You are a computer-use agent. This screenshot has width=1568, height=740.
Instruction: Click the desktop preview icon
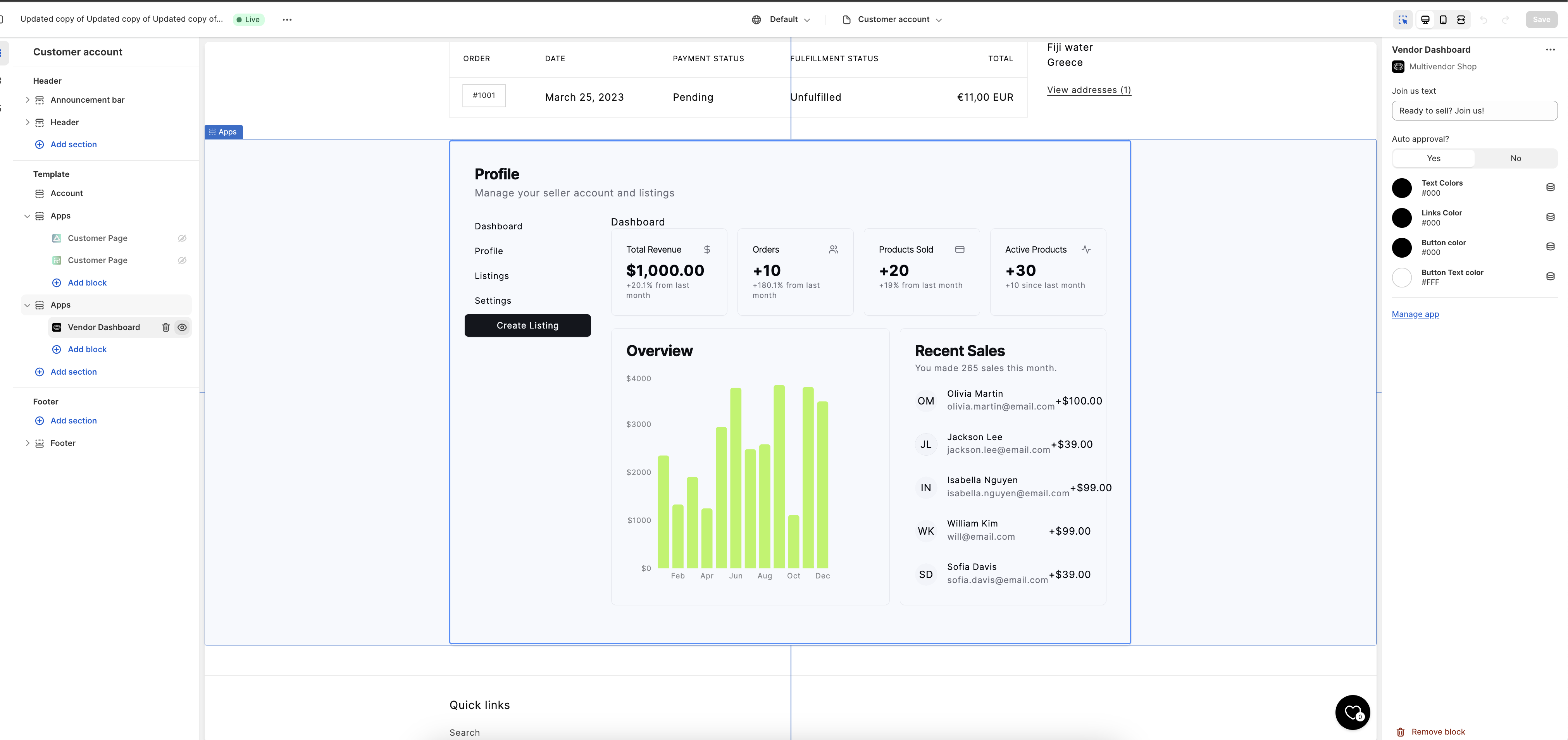point(1425,20)
